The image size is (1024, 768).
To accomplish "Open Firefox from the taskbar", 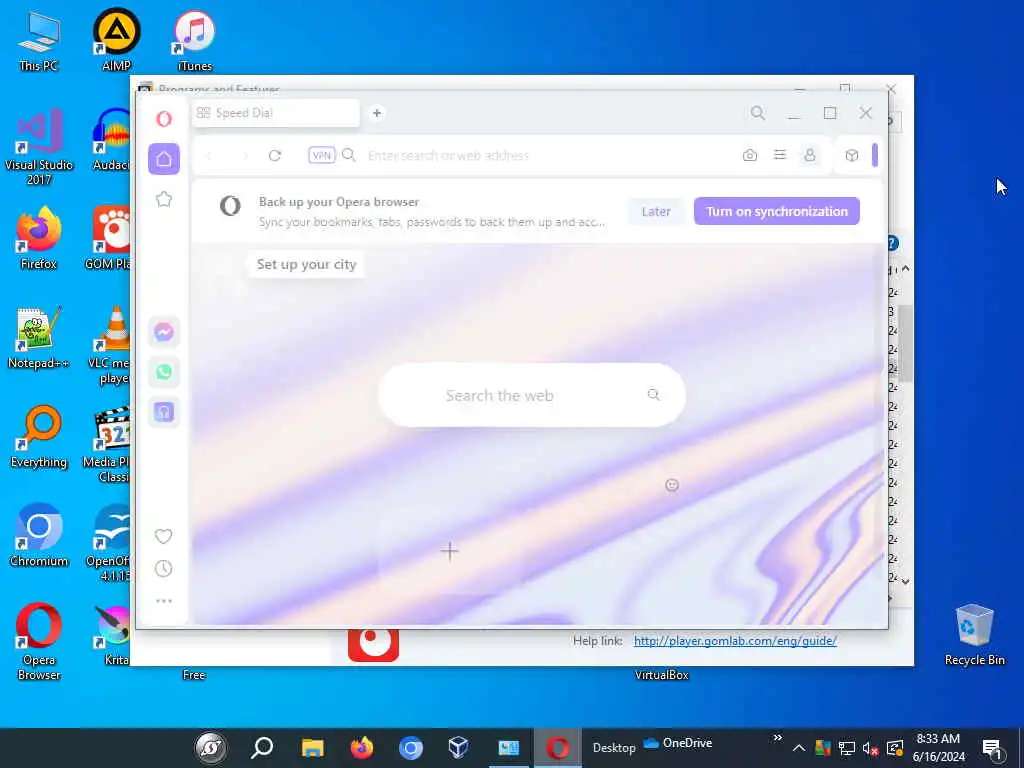I will pos(361,748).
